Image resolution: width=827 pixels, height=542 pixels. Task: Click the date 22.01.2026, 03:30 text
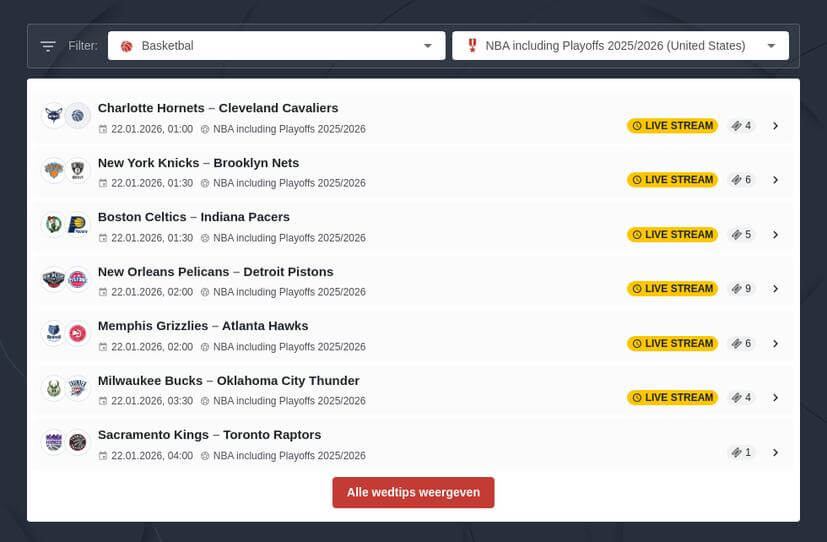[x=152, y=401]
